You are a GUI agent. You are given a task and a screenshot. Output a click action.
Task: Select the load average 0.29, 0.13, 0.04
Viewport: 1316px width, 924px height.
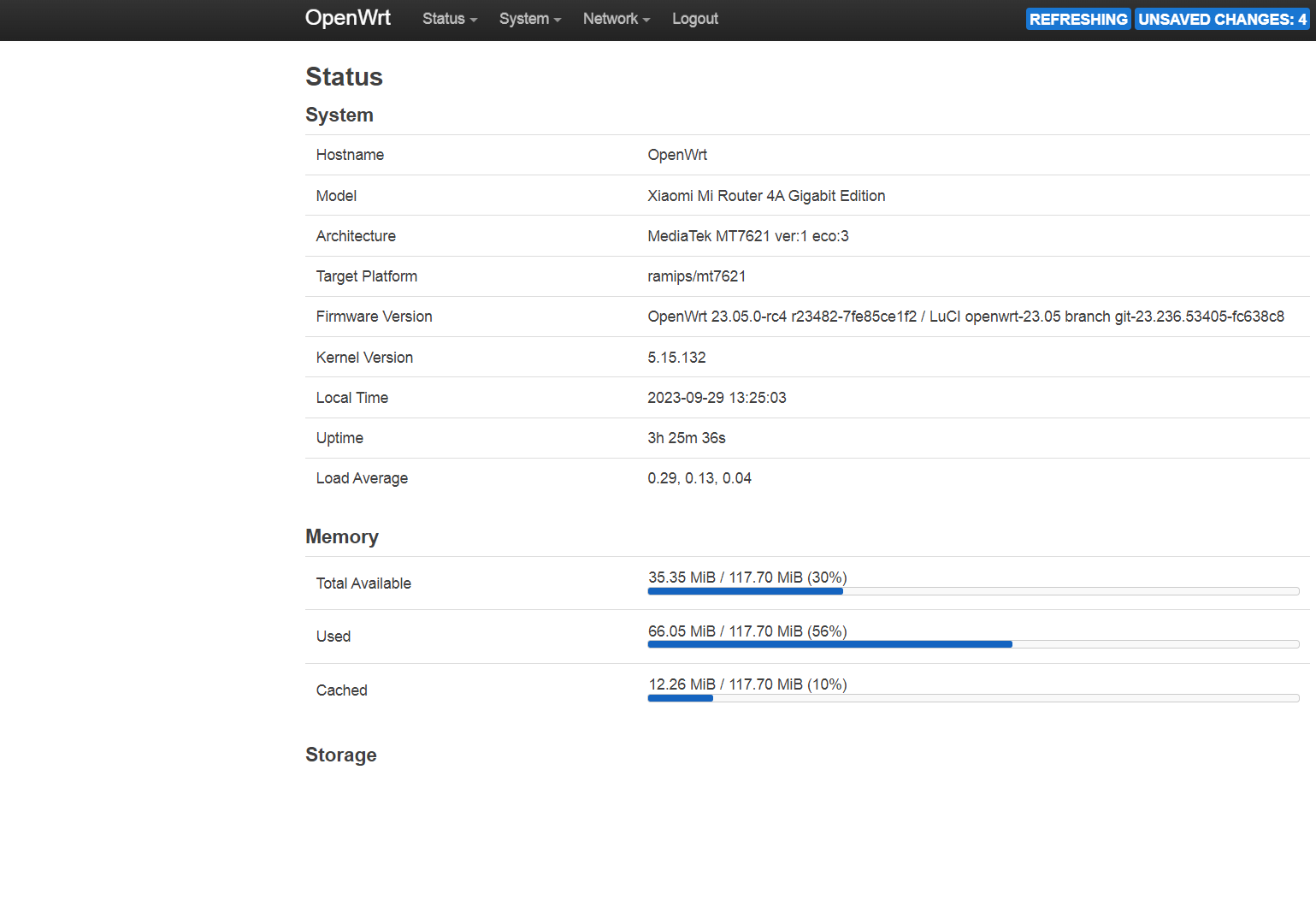699,478
